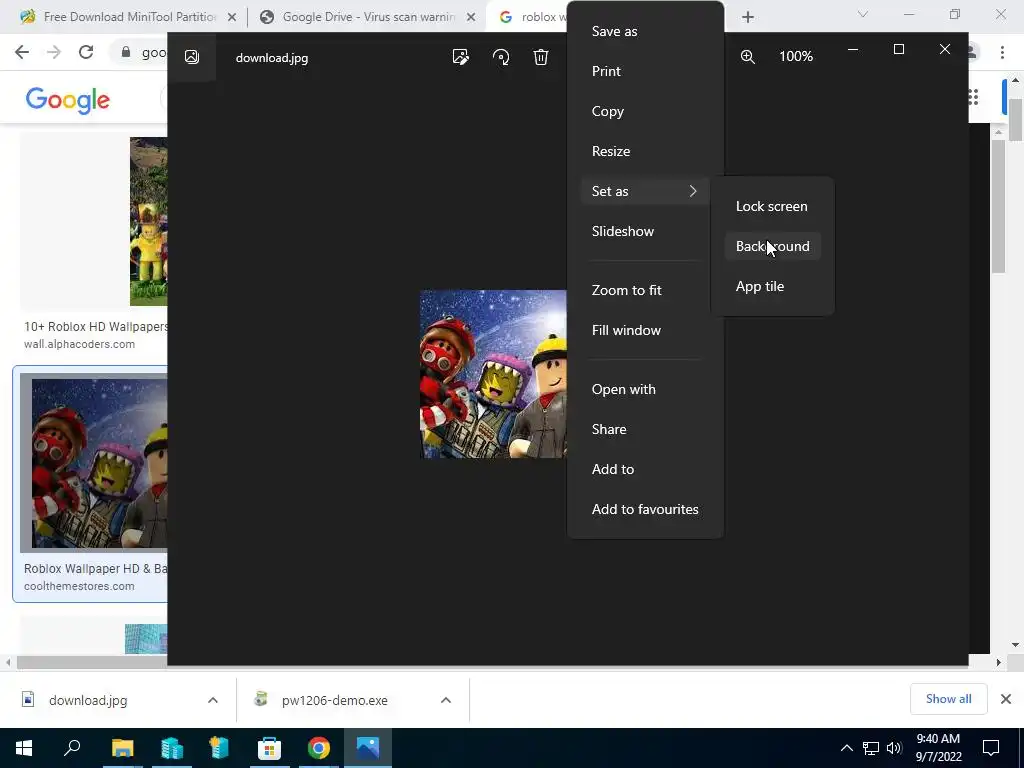Expand options for download.jpg download
Screen dimensions: 1024x768
click(x=213, y=700)
